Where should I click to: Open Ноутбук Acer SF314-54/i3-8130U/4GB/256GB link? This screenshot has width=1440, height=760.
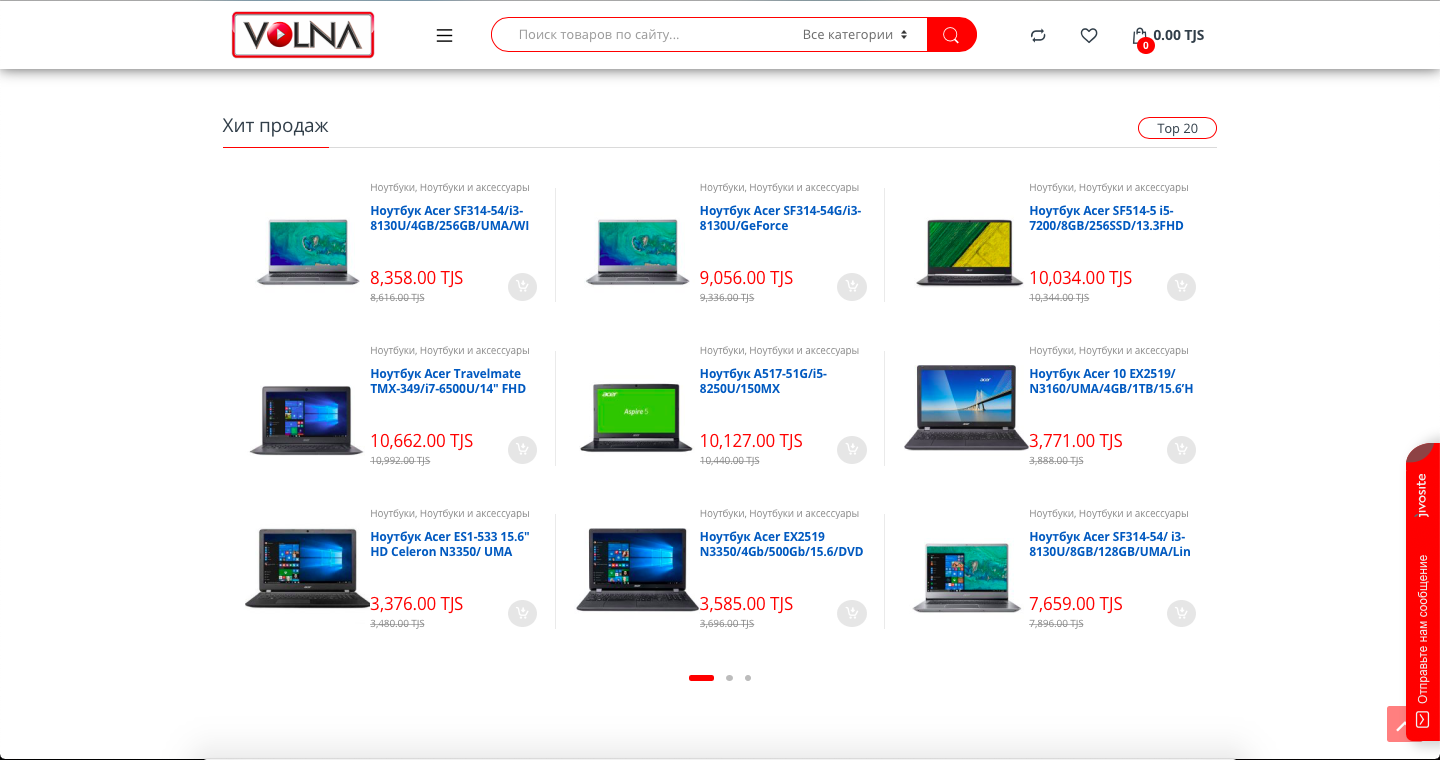pos(450,218)
